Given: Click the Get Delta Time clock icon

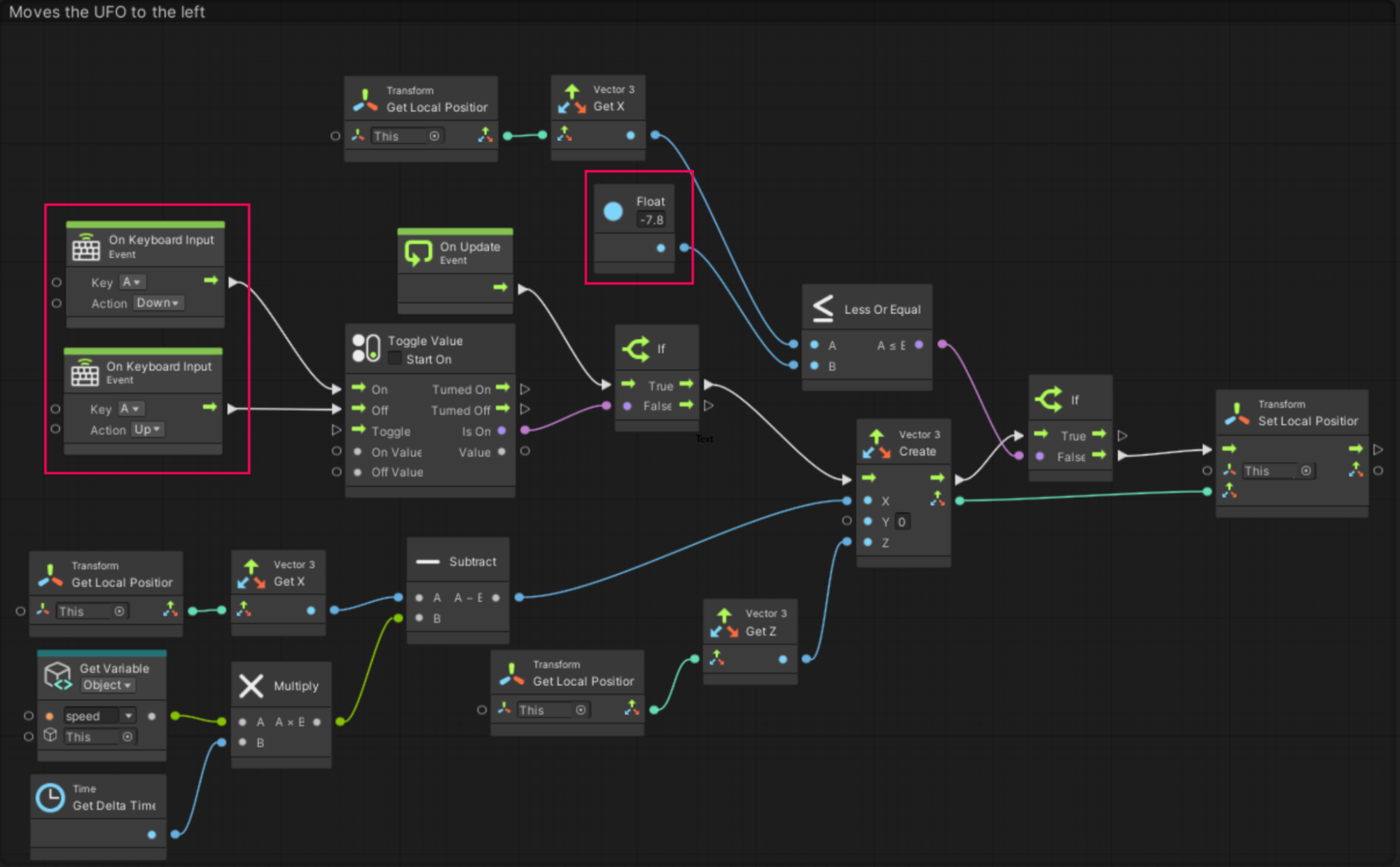Looking at the screenshot, I should [50, 797].
